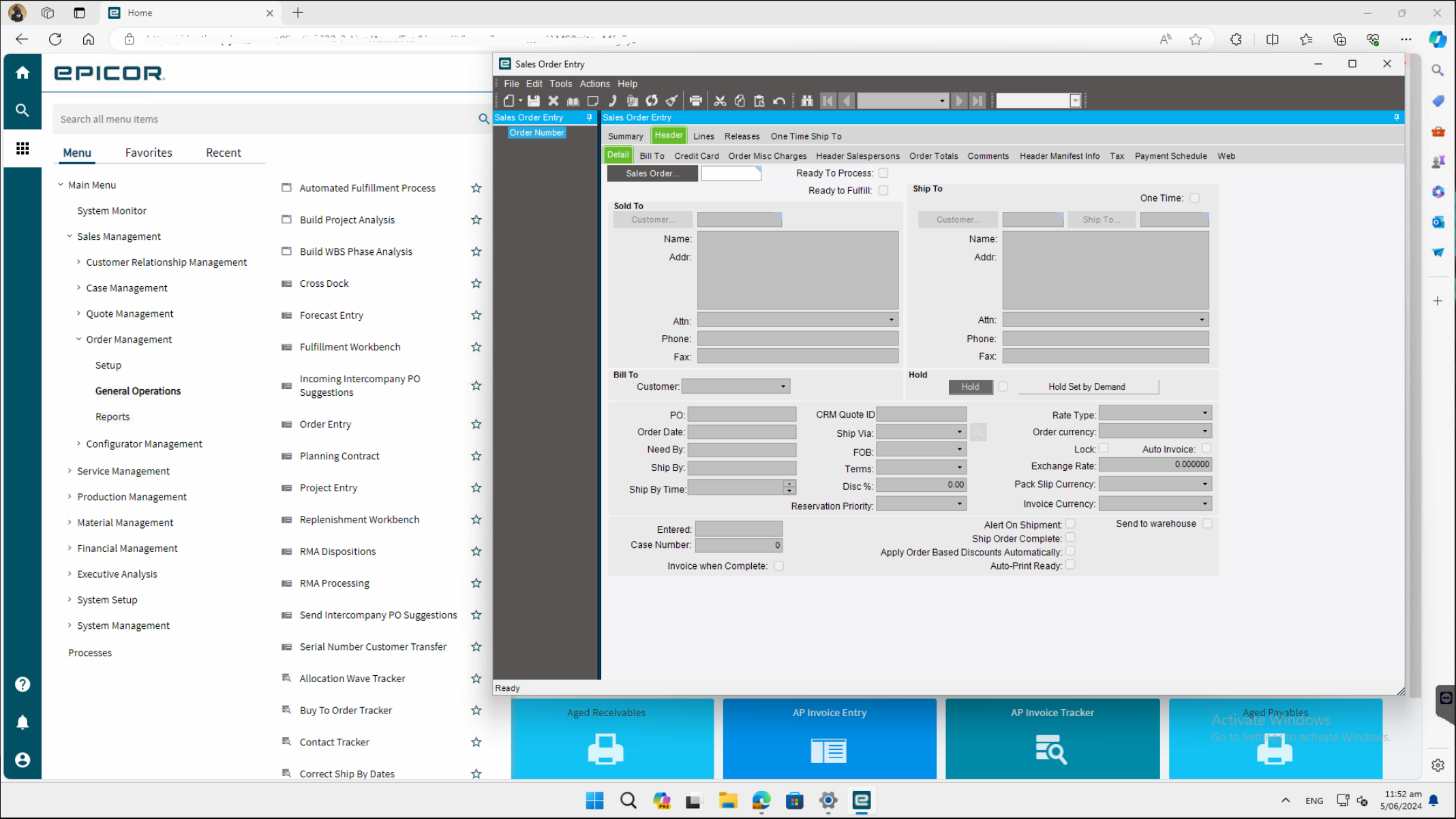The height and width of the screenshot is (819, 1456).
Task: Open the Epicor sidebar grid menu icon
Action: tap(22, 148)
